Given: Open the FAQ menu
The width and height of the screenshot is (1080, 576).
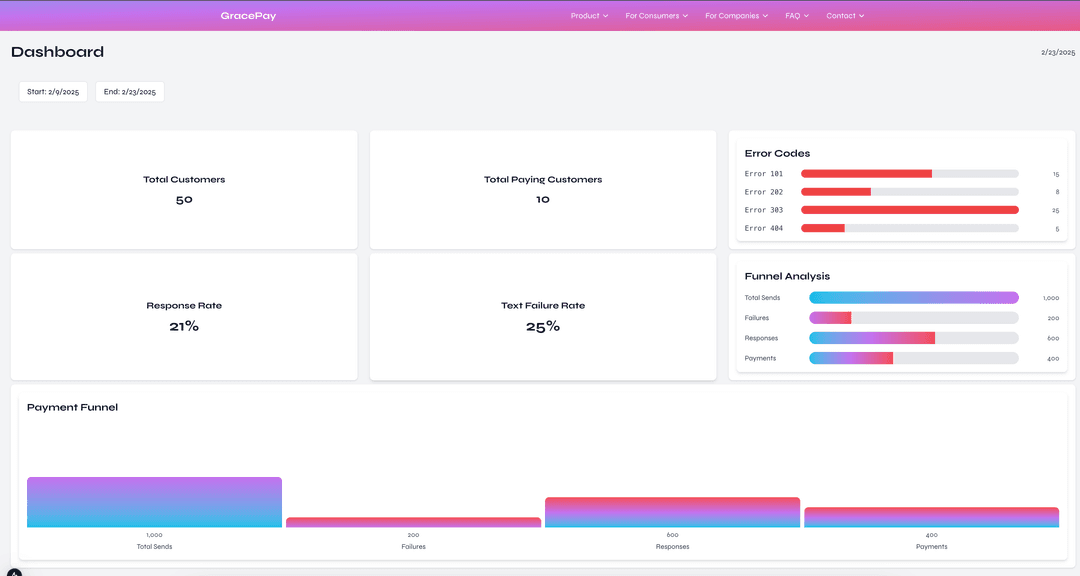Looking at the screenshot, I should click(796, 15).
